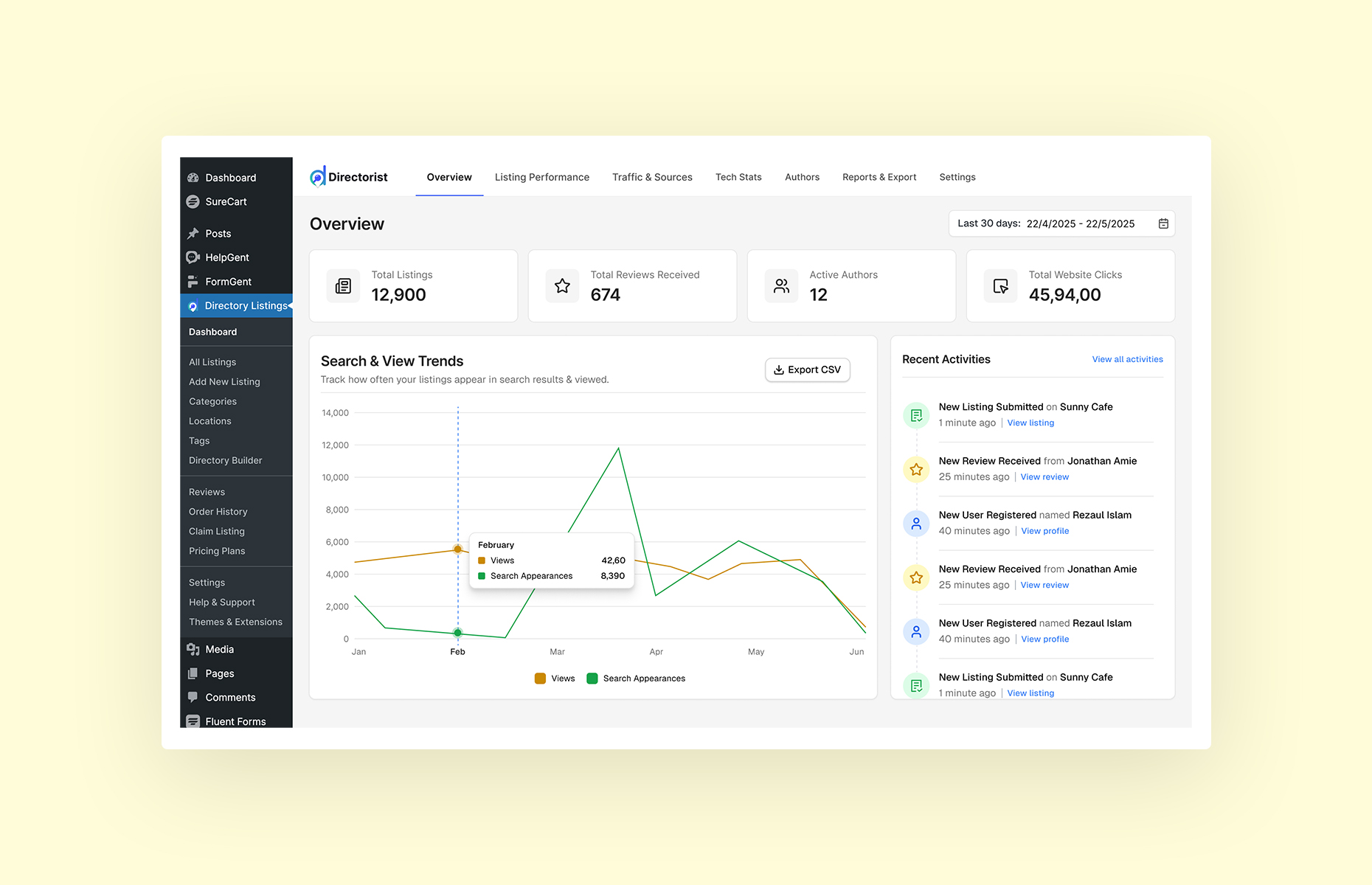Toggle the Views legend below the chart
Screen dimensions: 1372x885
pos(555,678)
